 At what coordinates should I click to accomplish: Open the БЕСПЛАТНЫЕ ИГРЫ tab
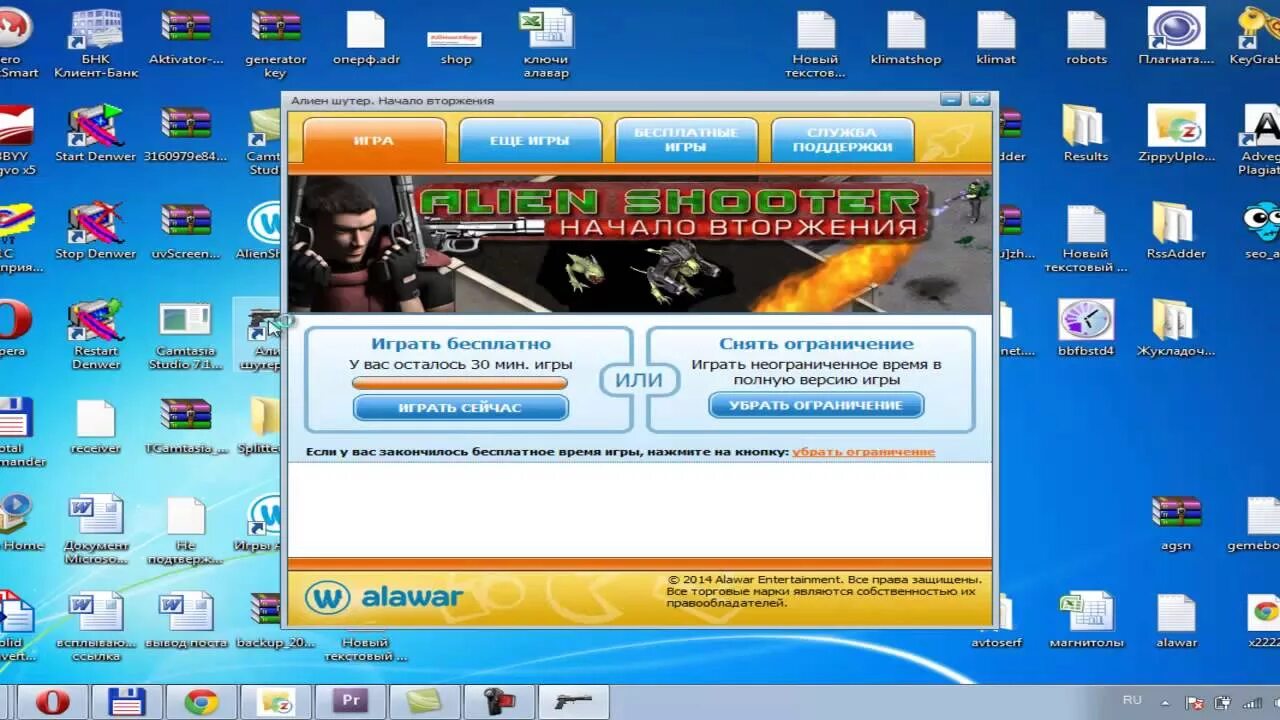coord(686,140)
